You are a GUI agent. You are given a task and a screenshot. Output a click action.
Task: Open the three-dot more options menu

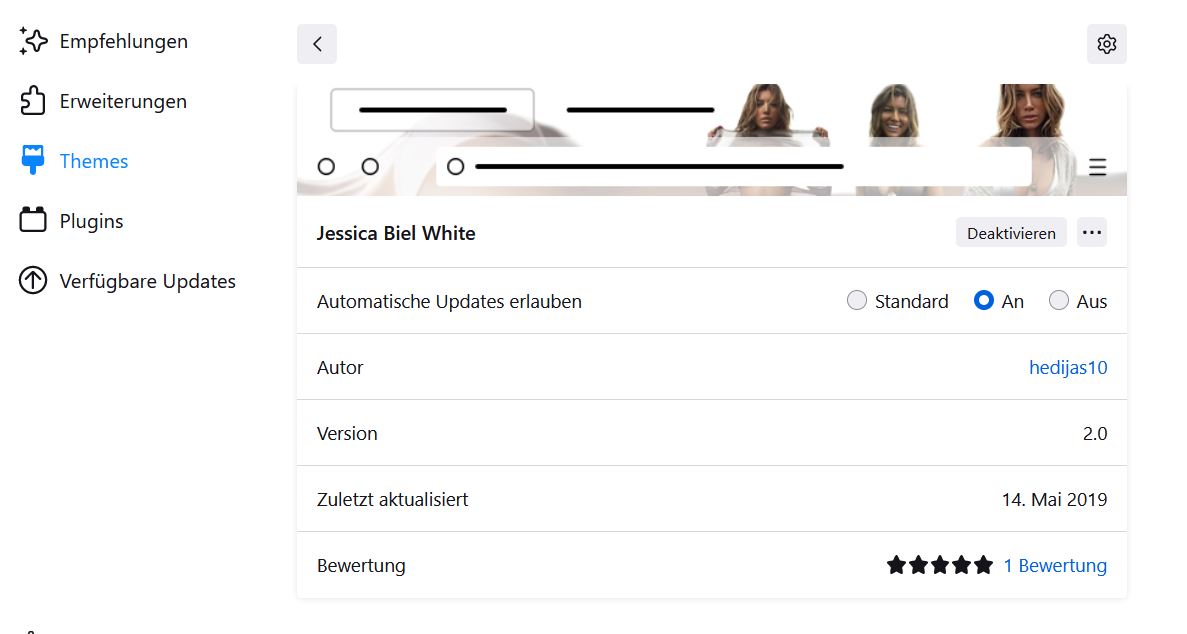click(x=1092, y=233)
